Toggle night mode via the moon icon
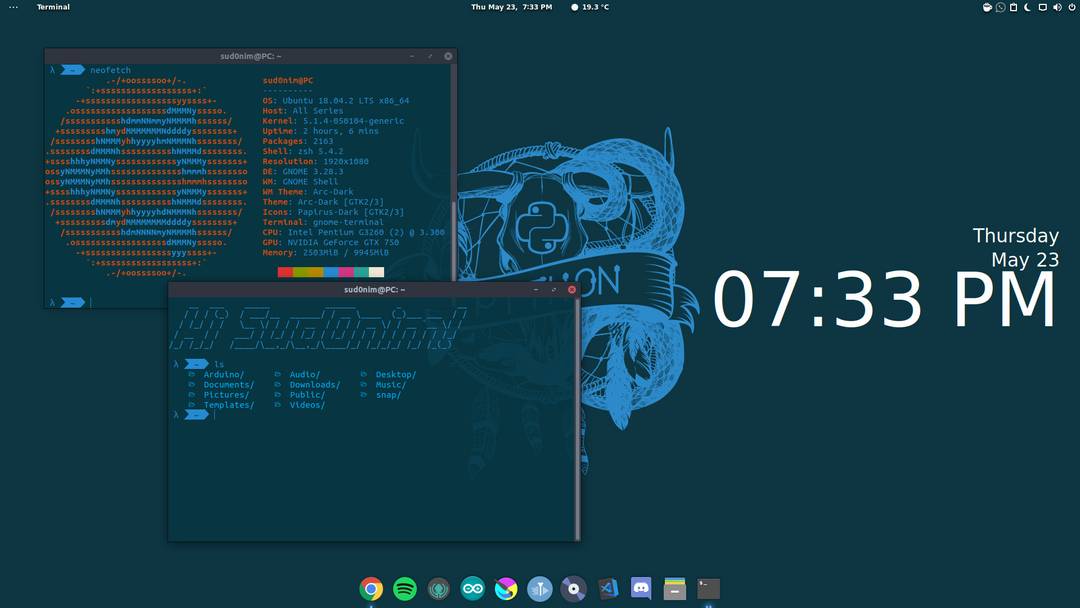Screen dimensions: 1080x608 tap(1027, 7)
